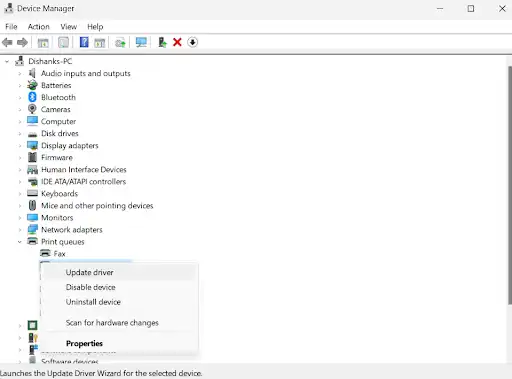The width and height of the screenshot is (512, 379).
Task: Click the Audio inputs and outputs speaker icon
Action: tap(32, 73)
